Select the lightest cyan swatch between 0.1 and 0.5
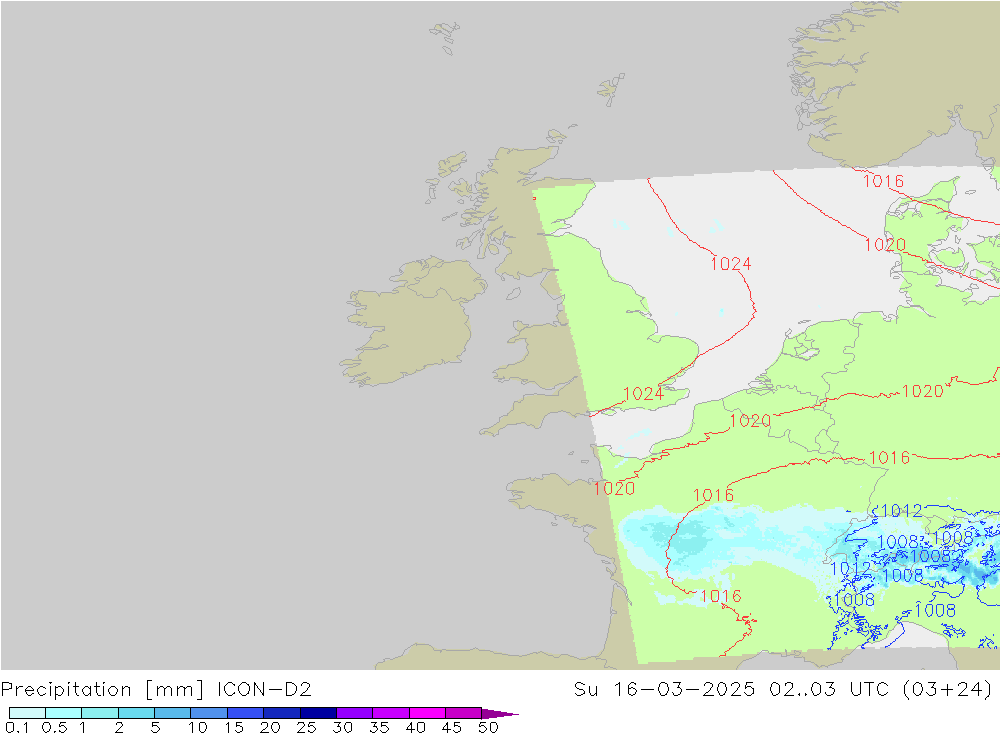1000x733 pixels. 27,713
